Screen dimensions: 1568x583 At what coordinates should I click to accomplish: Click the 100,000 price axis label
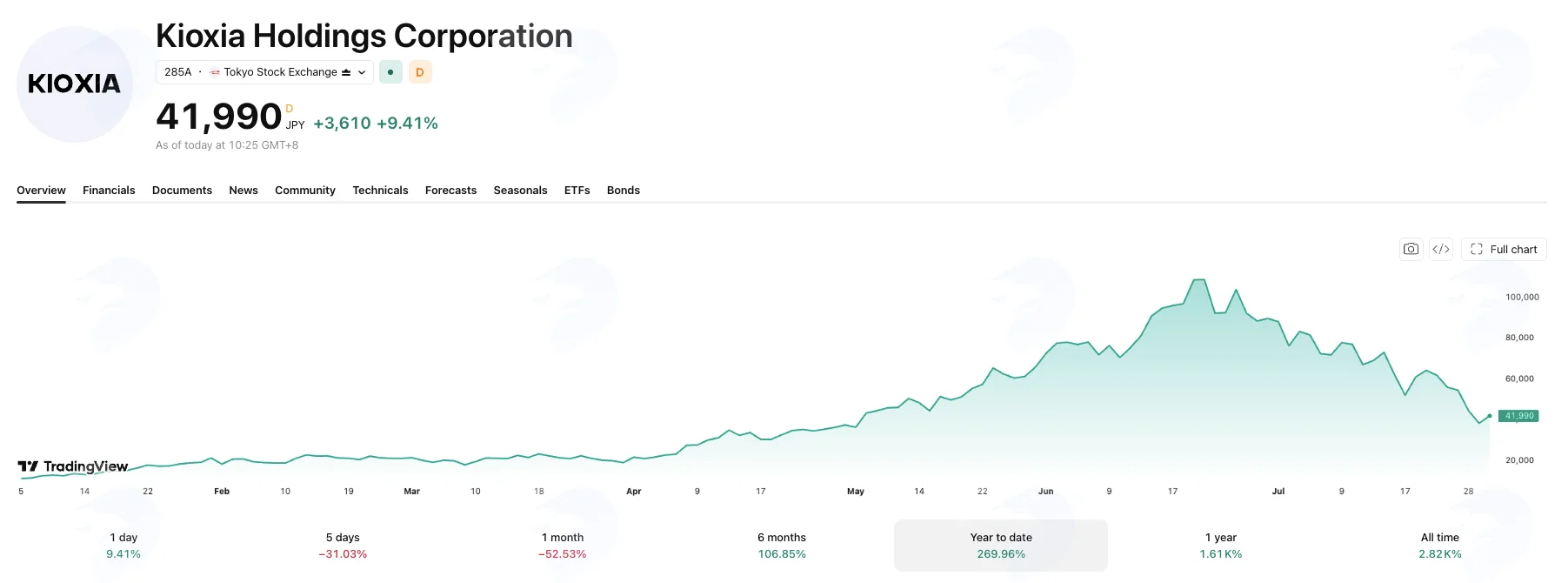pyautogui.click(x=1522, y=297)
